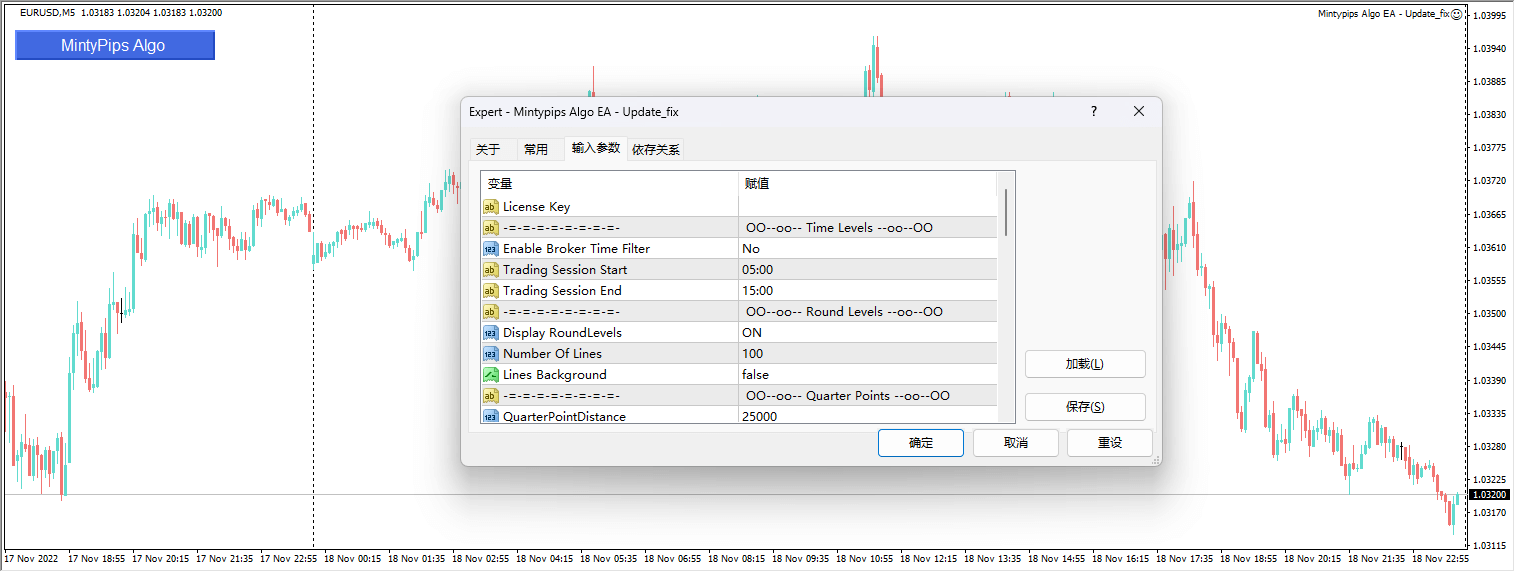1515x572 pixels.
Task: Click the Trading Session End row icon
Action: [490, 291]
